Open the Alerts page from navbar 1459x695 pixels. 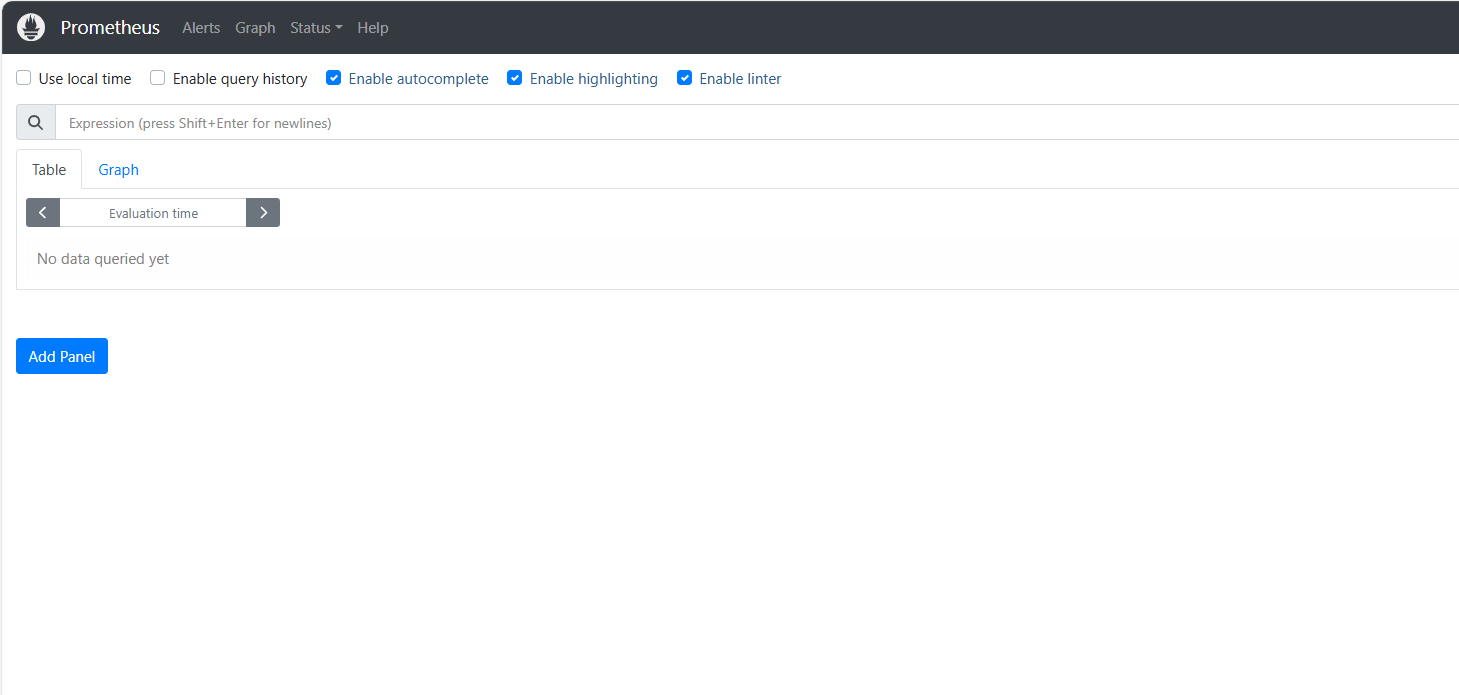[201, 28]
